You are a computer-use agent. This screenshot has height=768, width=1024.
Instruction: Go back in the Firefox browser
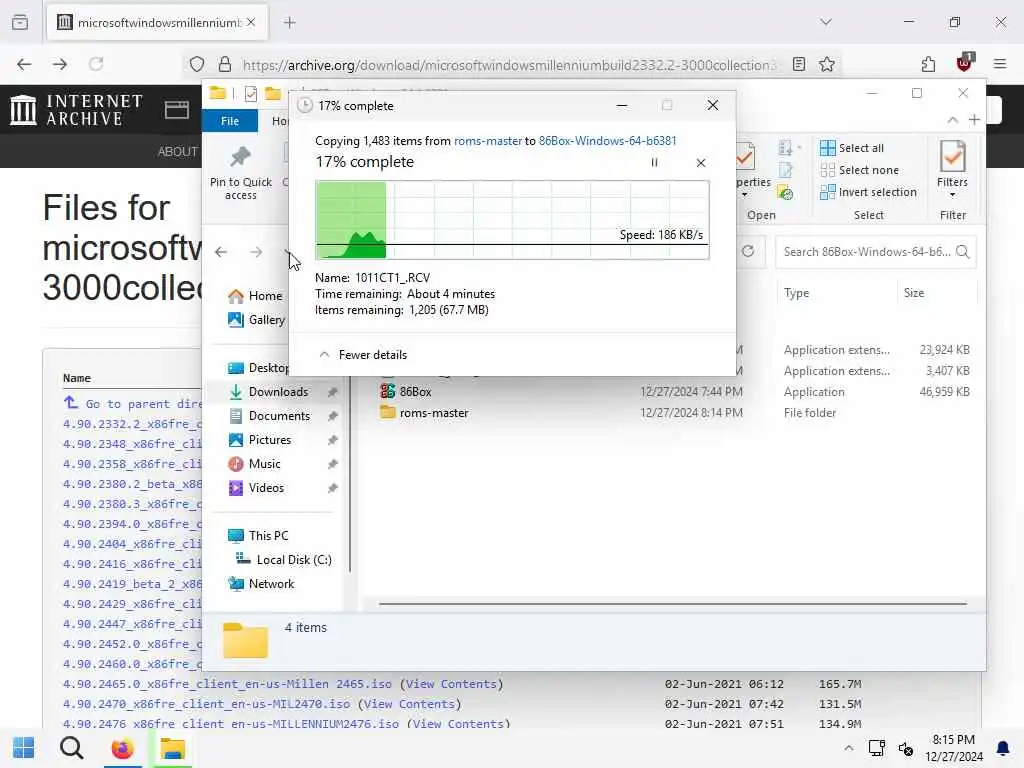point(24,64)
